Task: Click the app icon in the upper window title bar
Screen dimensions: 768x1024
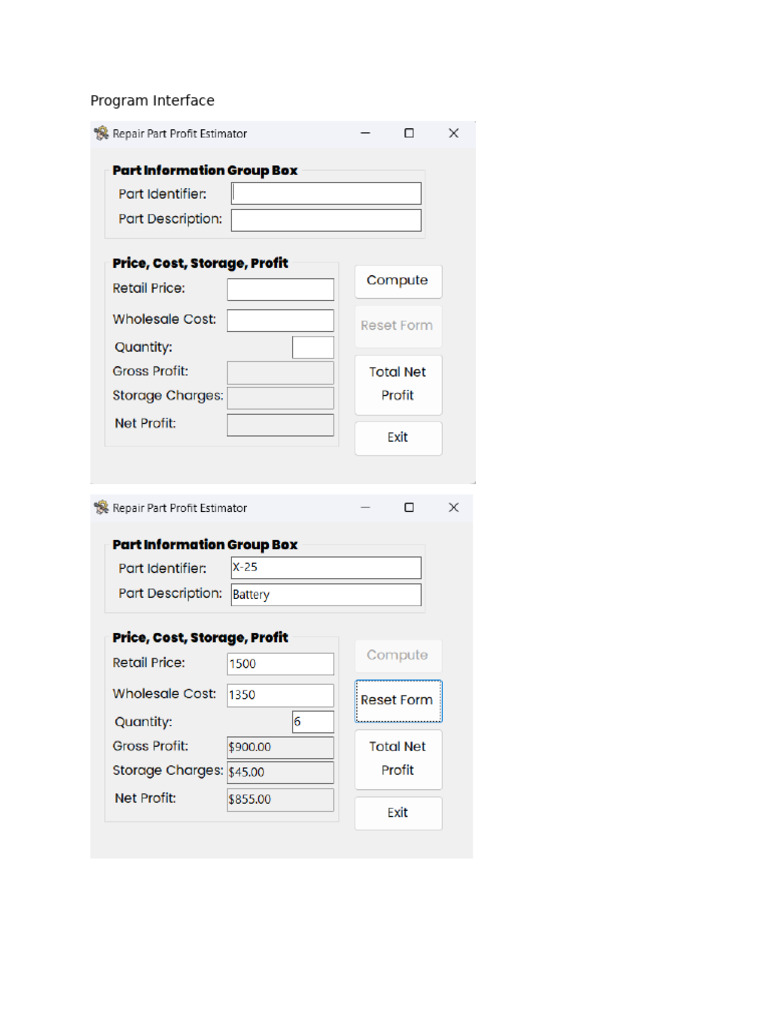Action: click(x=101, y=133)
